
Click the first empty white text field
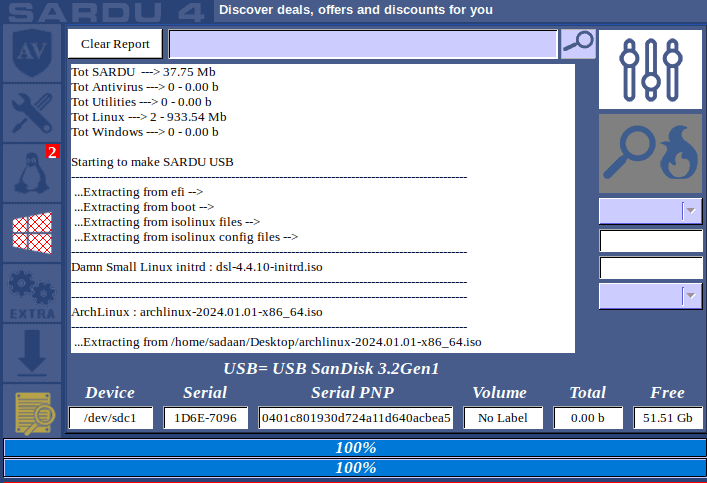pos(651,241)
